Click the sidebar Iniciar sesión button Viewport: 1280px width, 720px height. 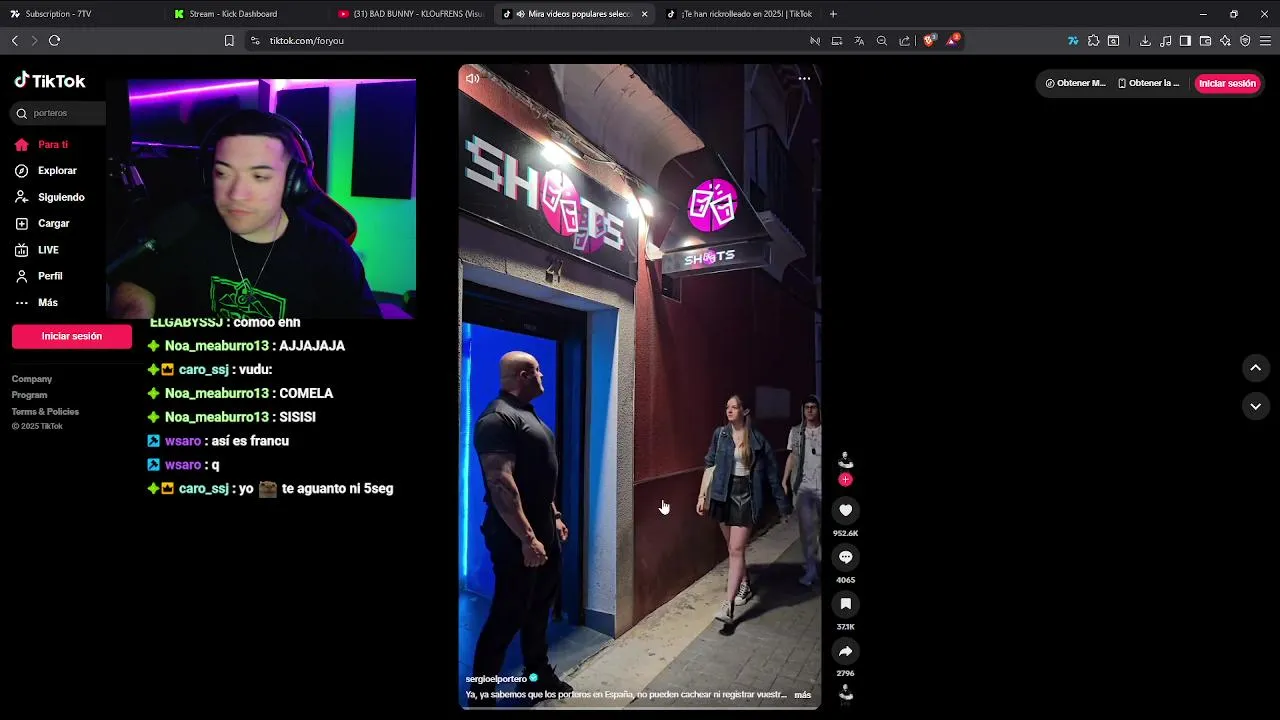pos(72,336)
